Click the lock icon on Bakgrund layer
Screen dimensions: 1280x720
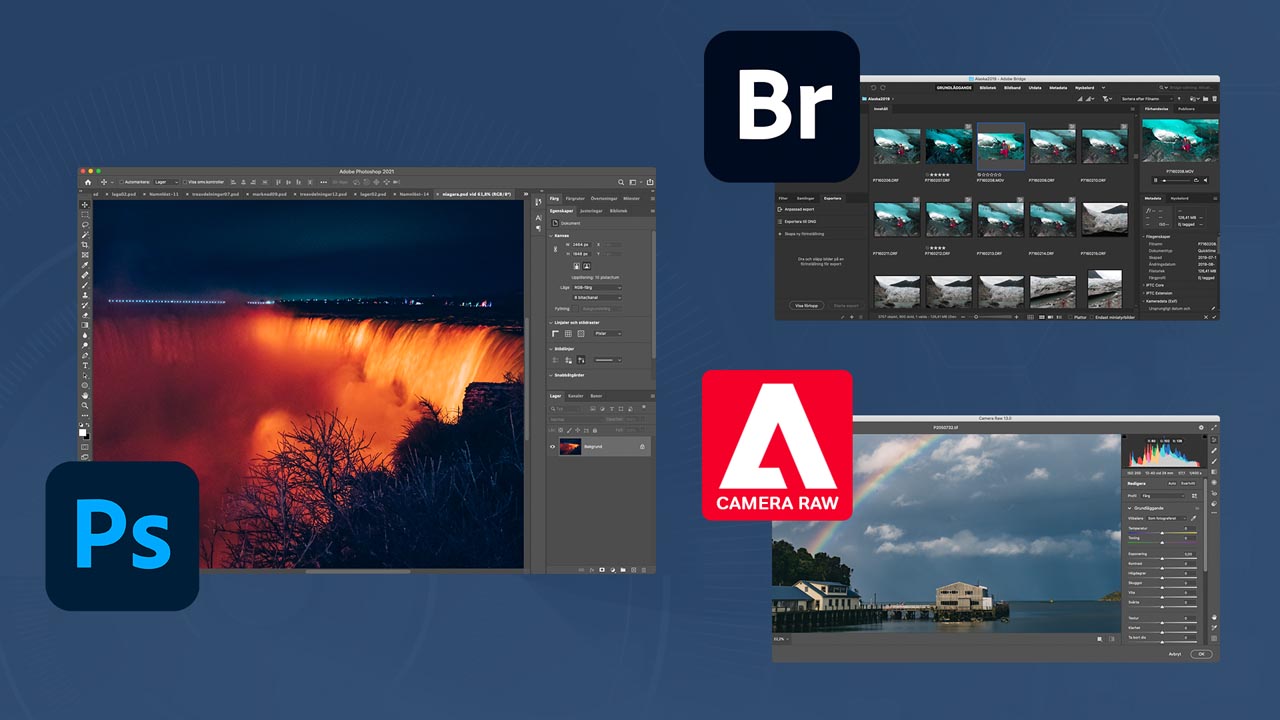[x=642, y=446]
